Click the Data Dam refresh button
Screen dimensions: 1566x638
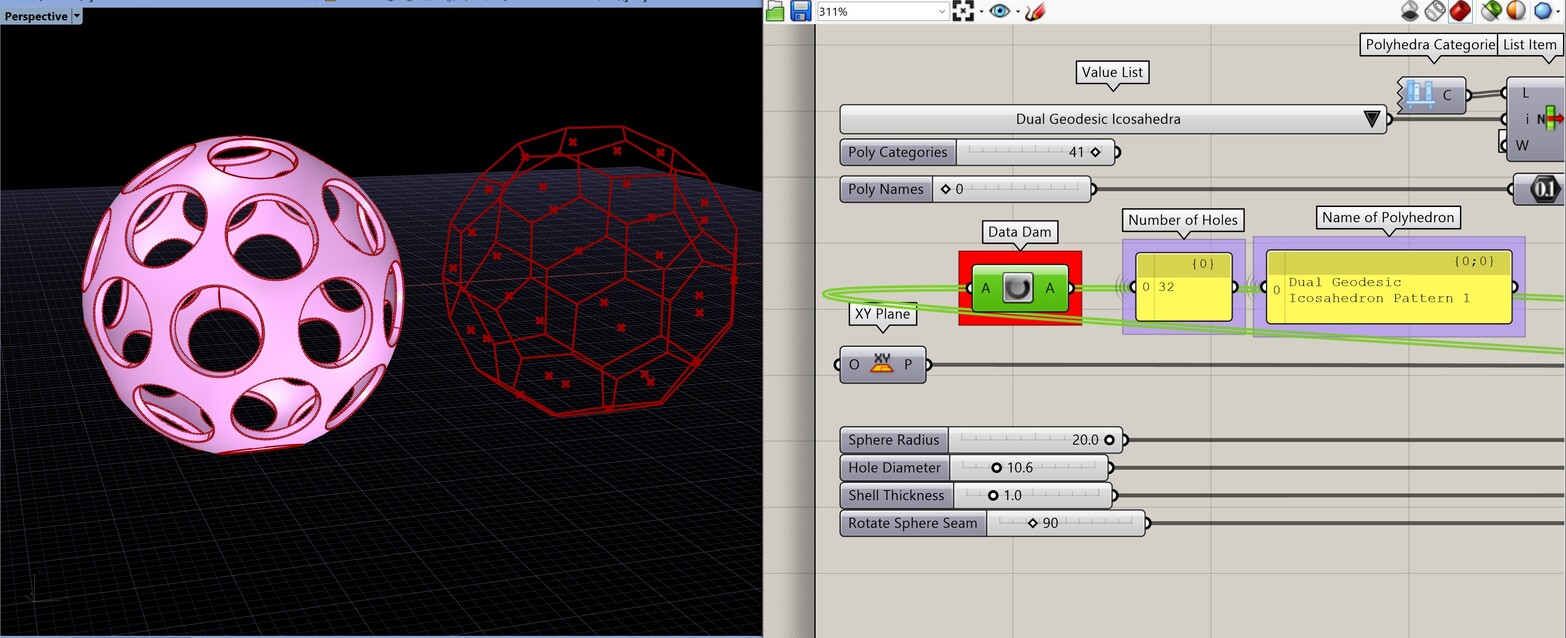(x=1019, y=289)
